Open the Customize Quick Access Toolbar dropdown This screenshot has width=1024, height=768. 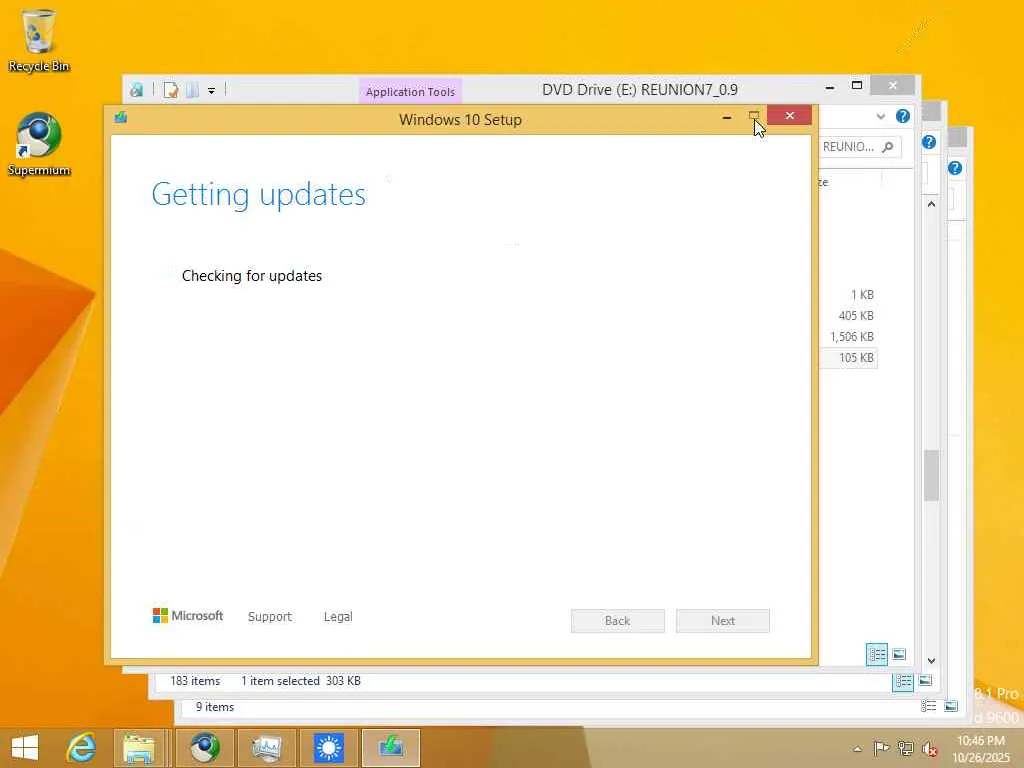pyautogui.click(x=212, y=91)
